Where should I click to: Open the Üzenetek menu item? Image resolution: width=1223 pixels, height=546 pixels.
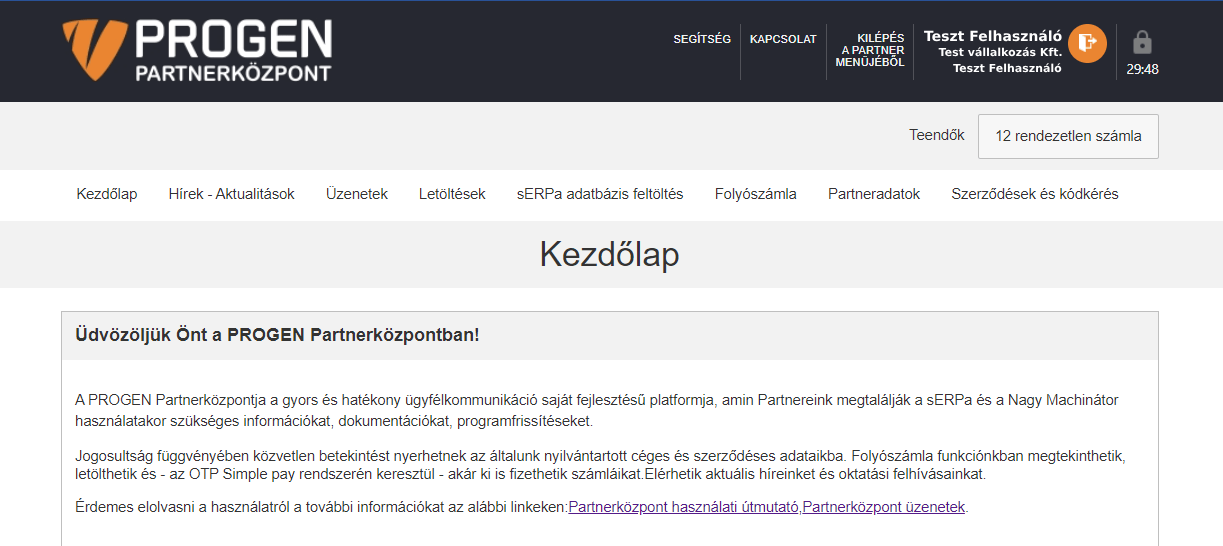coord(357,194)
